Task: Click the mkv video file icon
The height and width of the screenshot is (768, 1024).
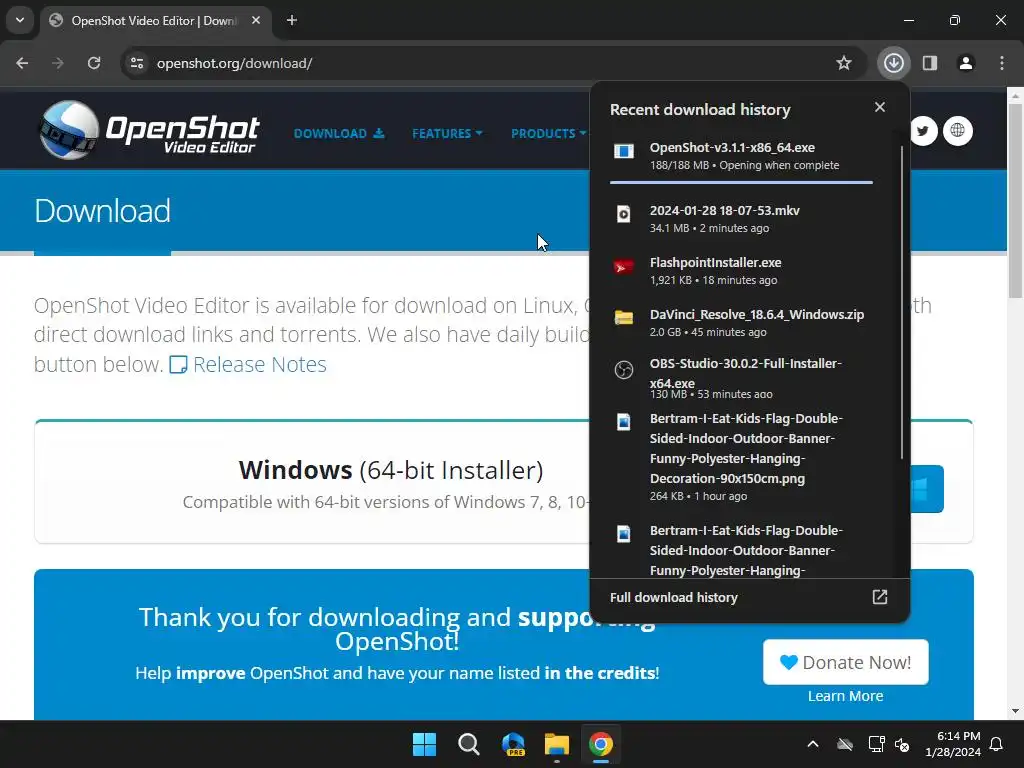Action: click(624, 214)
